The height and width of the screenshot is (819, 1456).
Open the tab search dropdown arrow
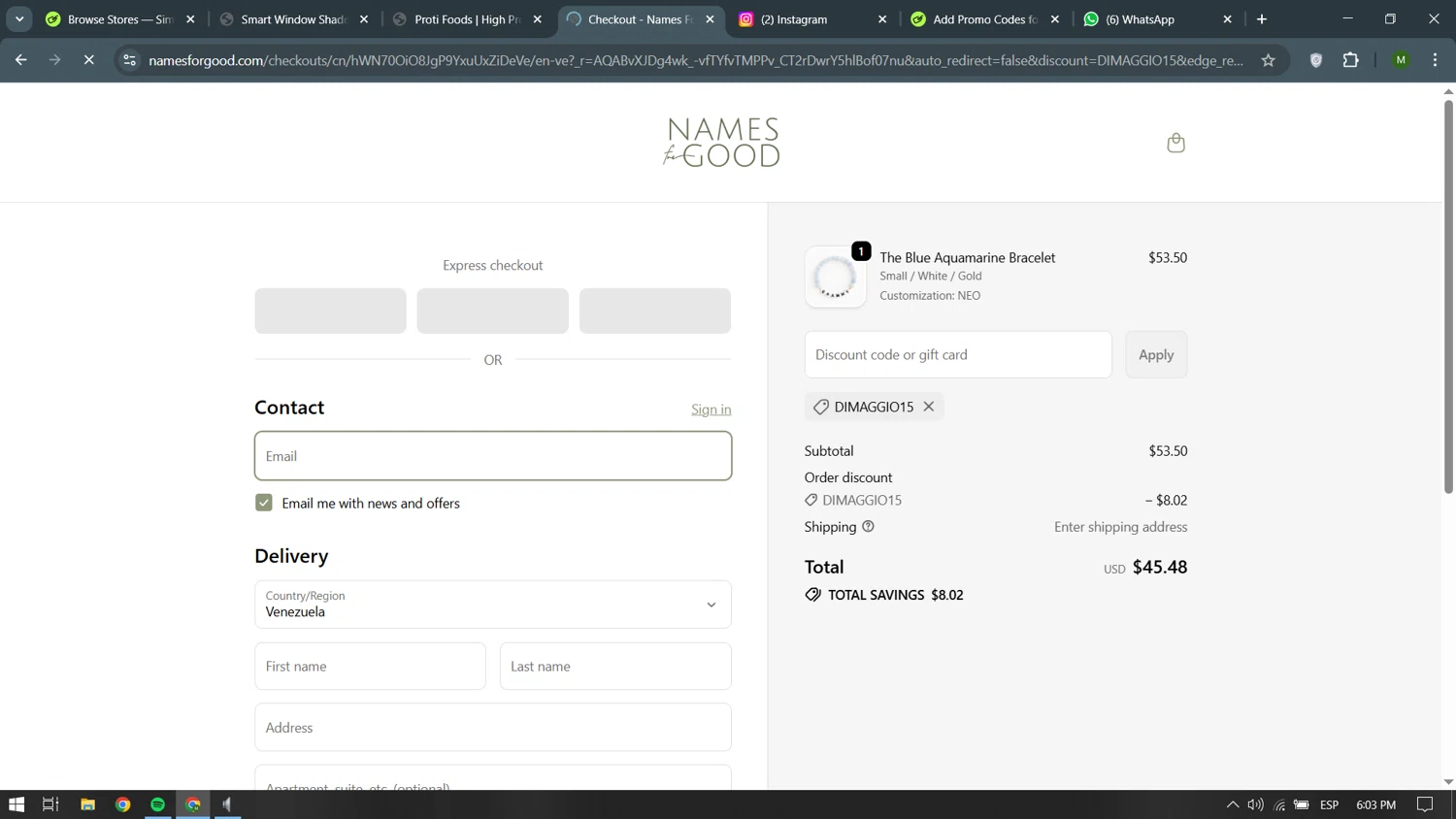point(19,19)
